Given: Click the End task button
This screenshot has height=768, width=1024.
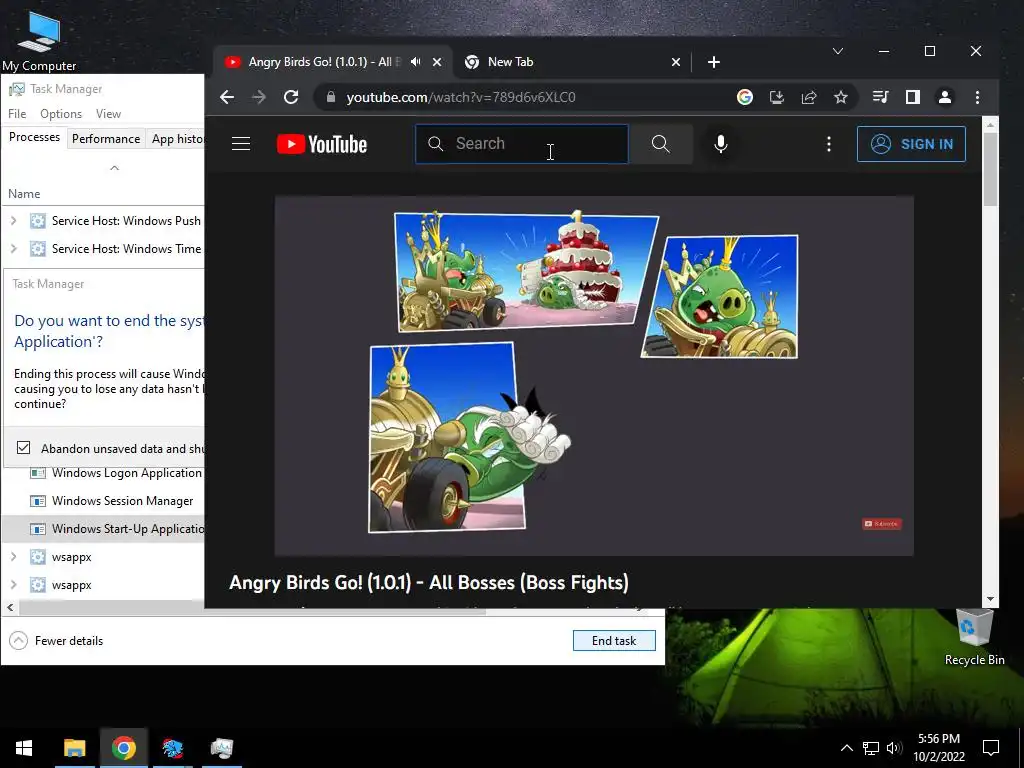Looking at the screenshot, I should click(614, 641).
